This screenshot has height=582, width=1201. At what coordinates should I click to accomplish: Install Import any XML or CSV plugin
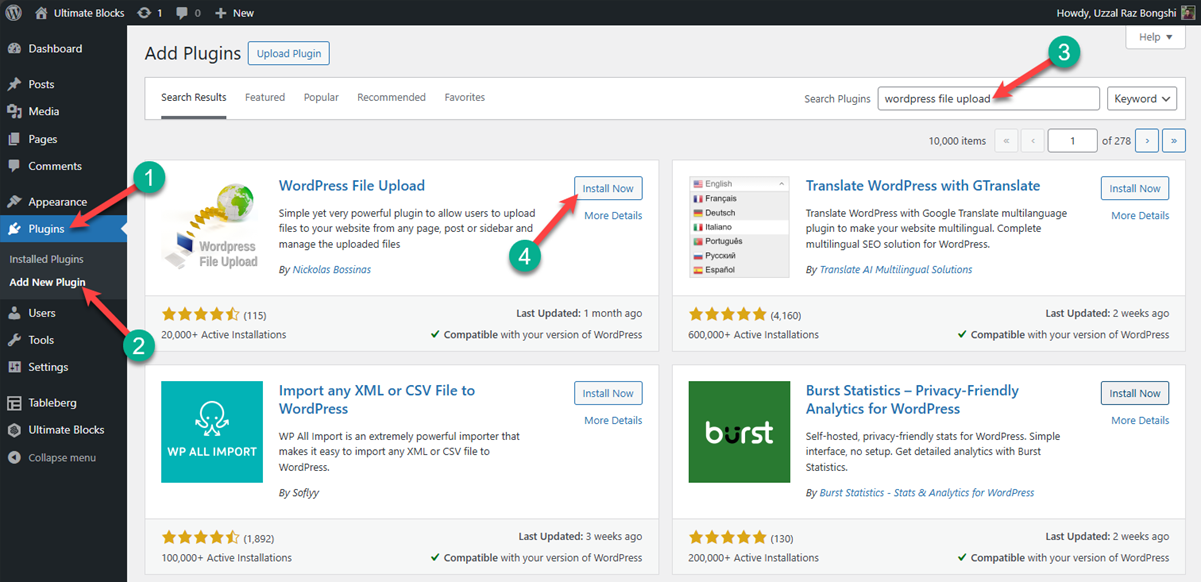[608, 393]
